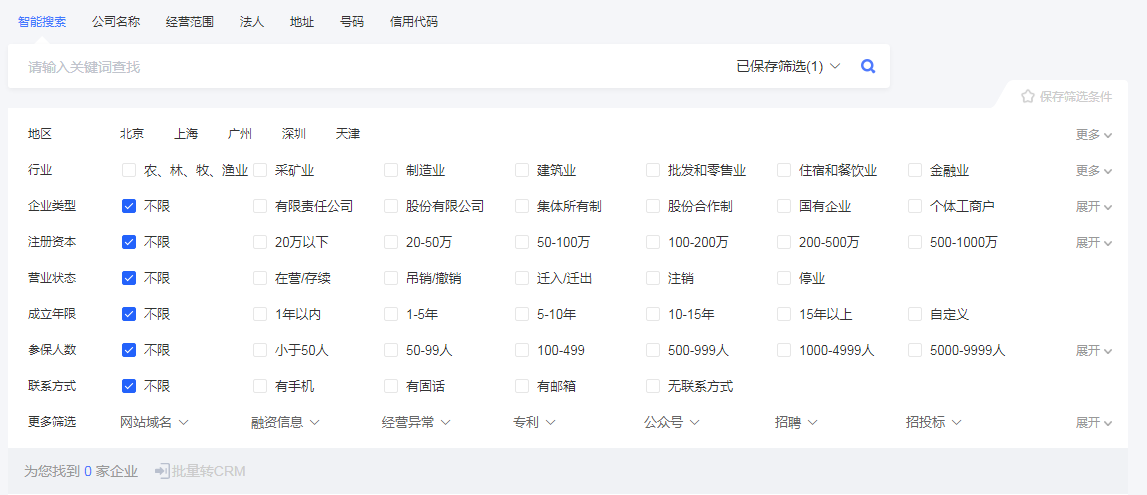Check the 批发和零售业 checkbox

[653, 170]
